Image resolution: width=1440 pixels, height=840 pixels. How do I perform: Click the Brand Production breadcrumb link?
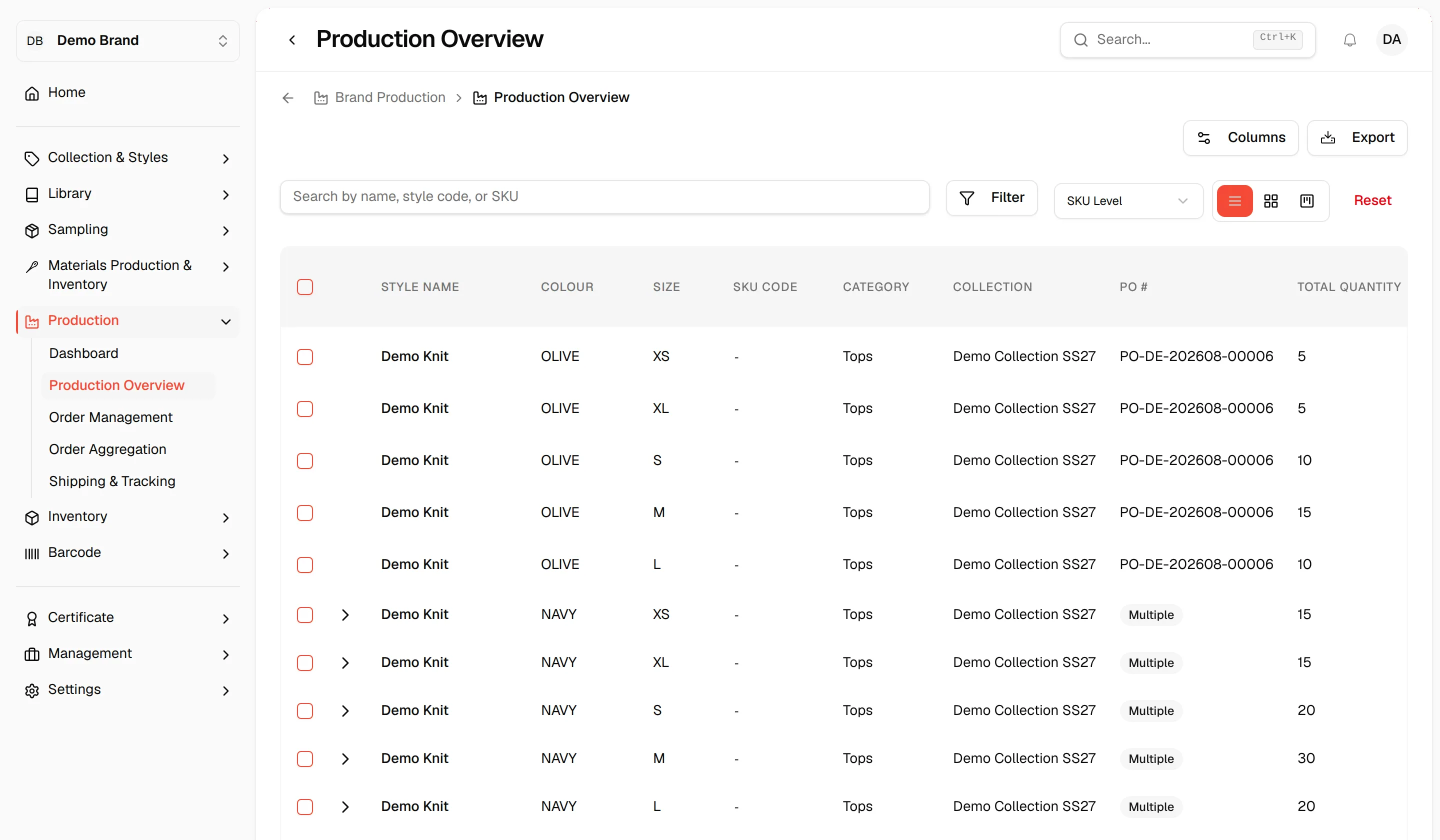tap(379, 97)
